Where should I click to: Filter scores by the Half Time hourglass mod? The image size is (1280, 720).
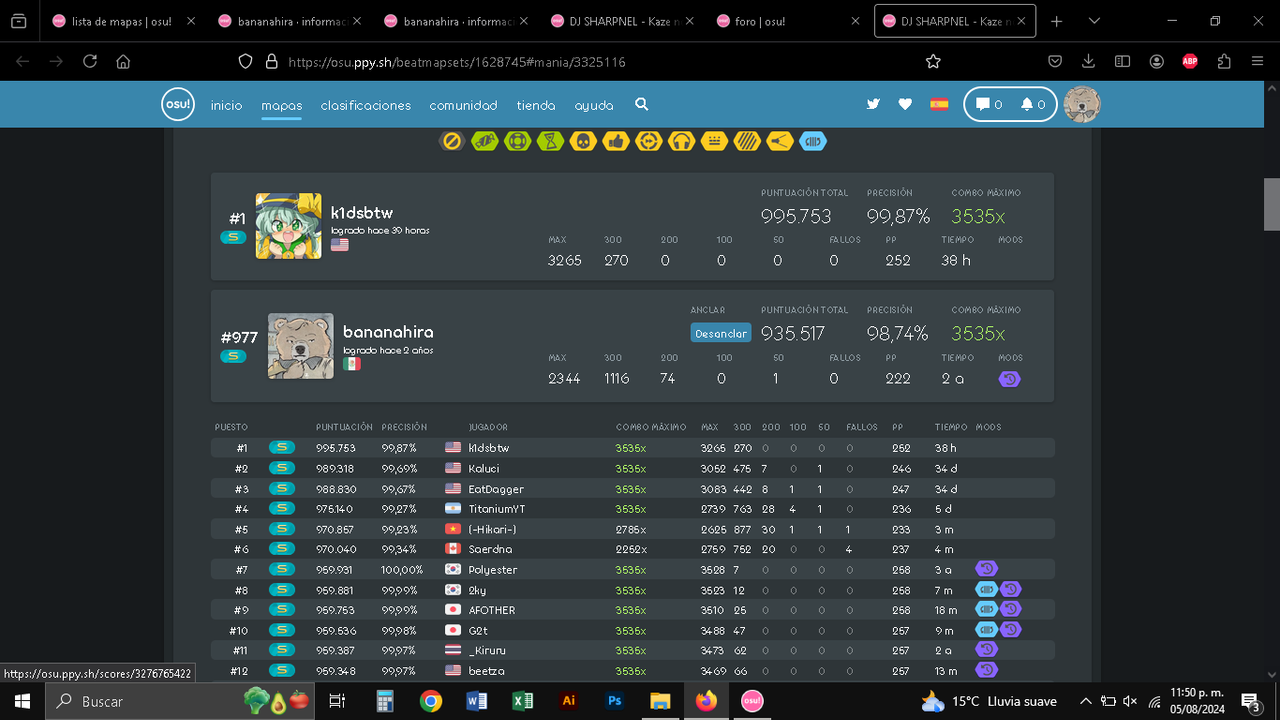(550, 142)
